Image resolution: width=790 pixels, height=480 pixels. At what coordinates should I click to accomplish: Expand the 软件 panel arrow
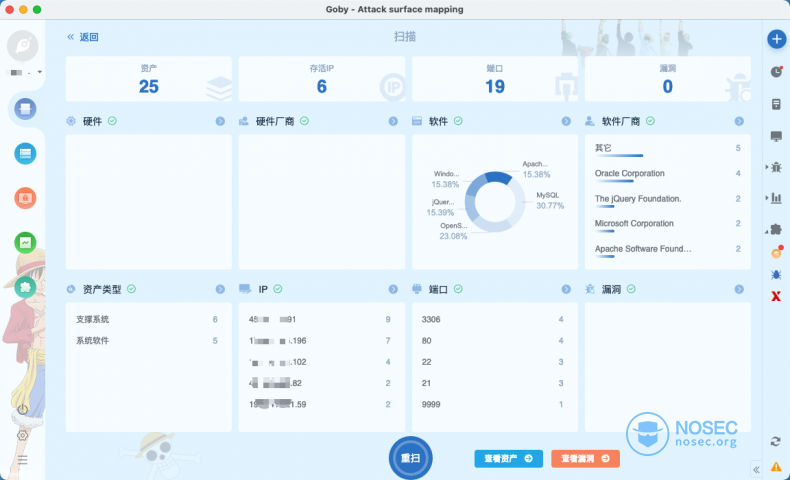(x=566, y=121)
